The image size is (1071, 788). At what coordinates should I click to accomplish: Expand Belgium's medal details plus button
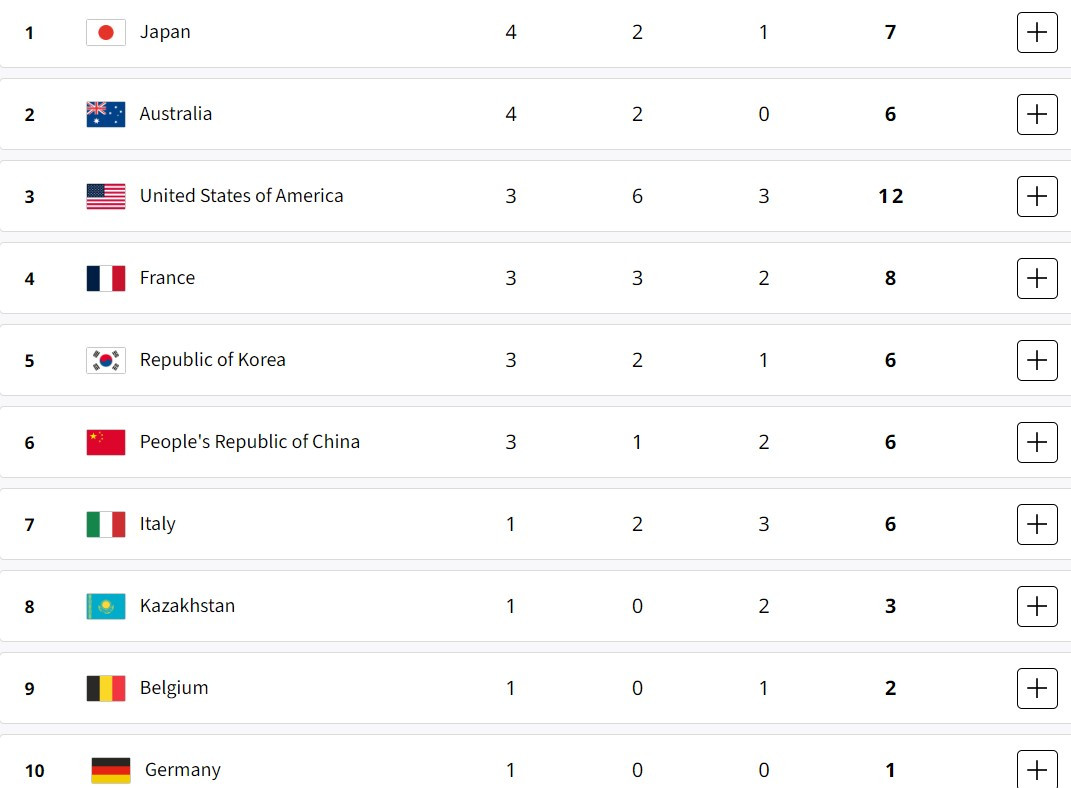click(x=1037, y=688)
